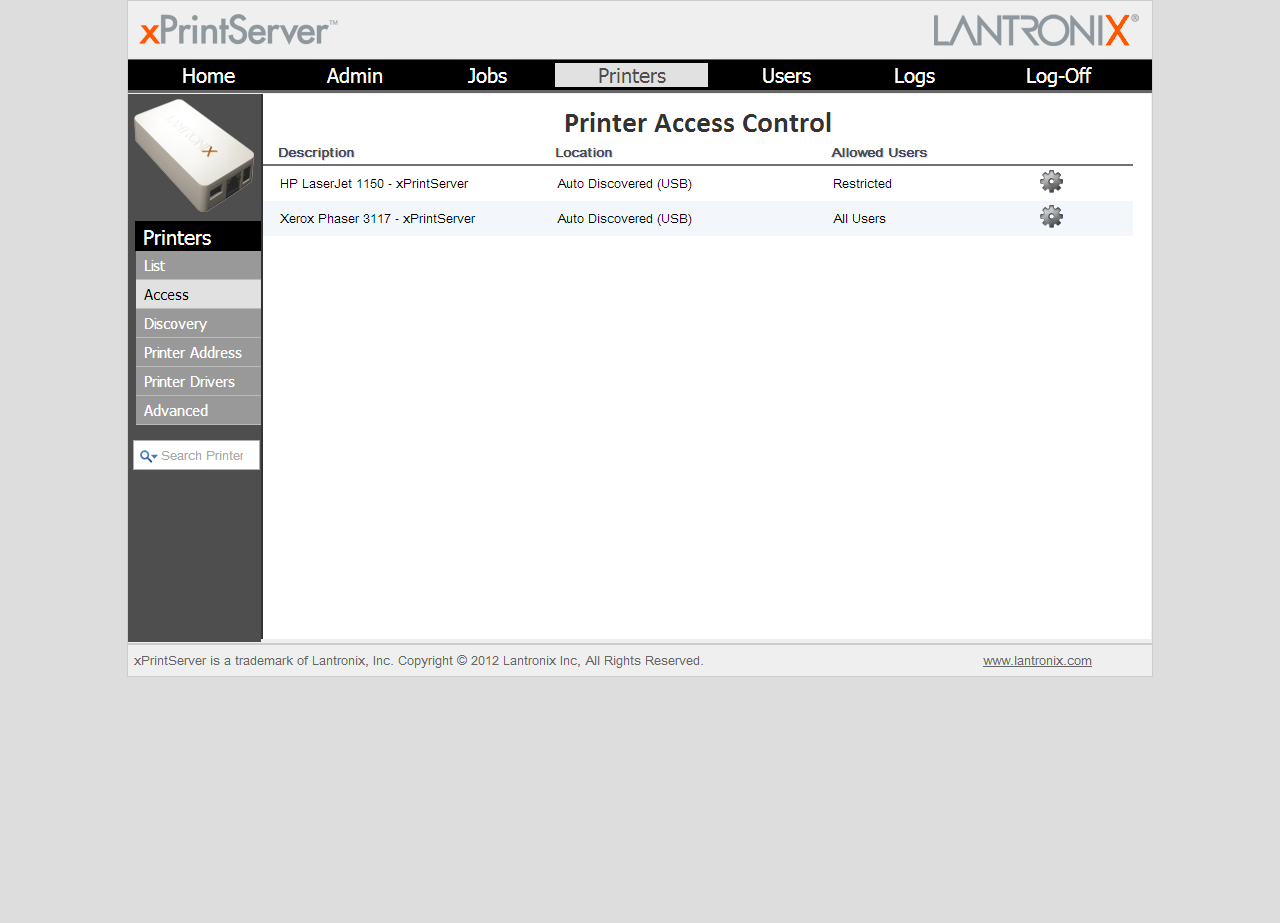
Task: Select Xerox Phaser 3117 - xPrintServer row
Action: (698, 219)
